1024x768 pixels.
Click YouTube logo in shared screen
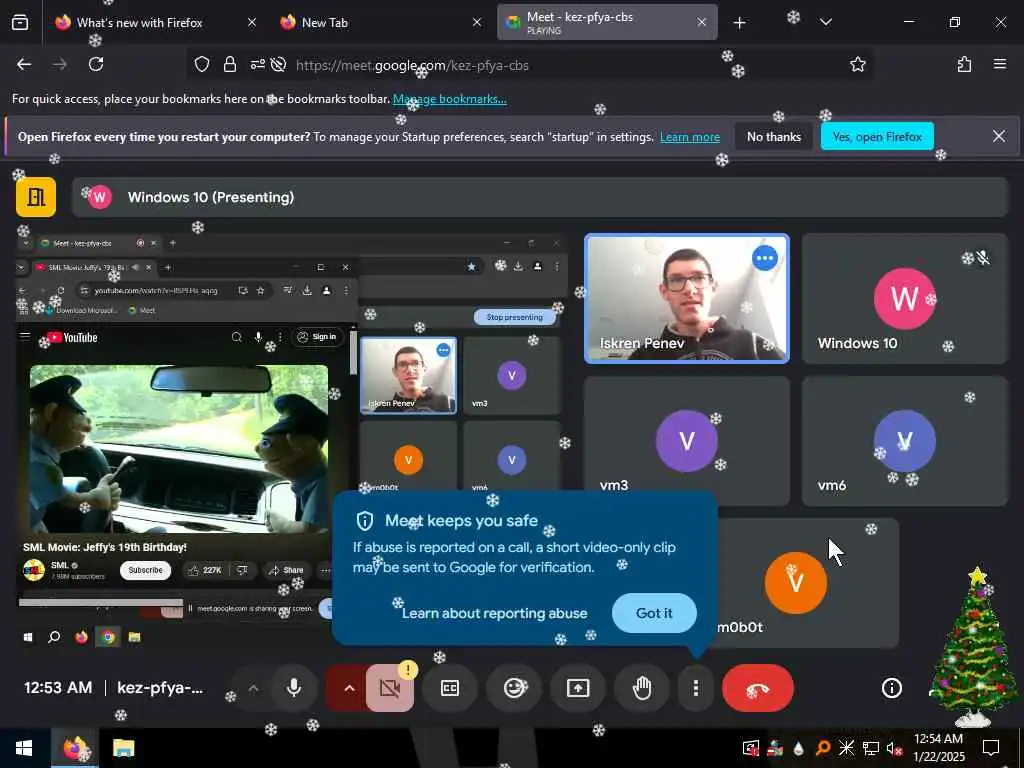click(x=72, y=338)
